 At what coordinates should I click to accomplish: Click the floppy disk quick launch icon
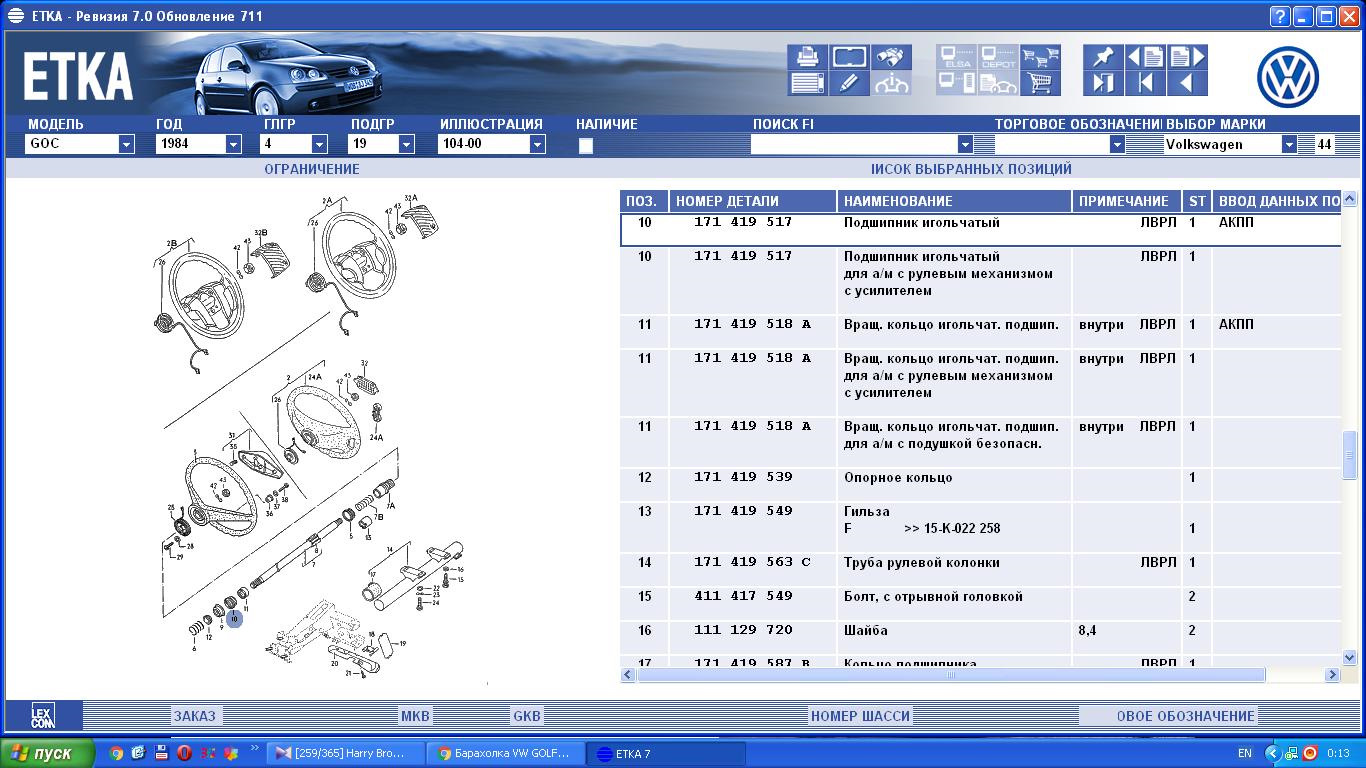pyautogui.click(x=161, y=753)
